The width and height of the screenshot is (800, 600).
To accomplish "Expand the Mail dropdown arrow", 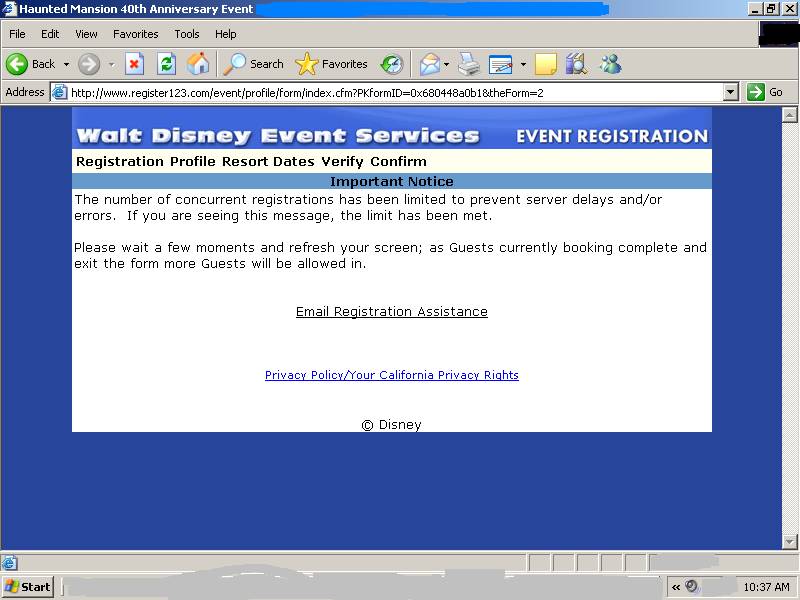I will click(x=447, y=64).
